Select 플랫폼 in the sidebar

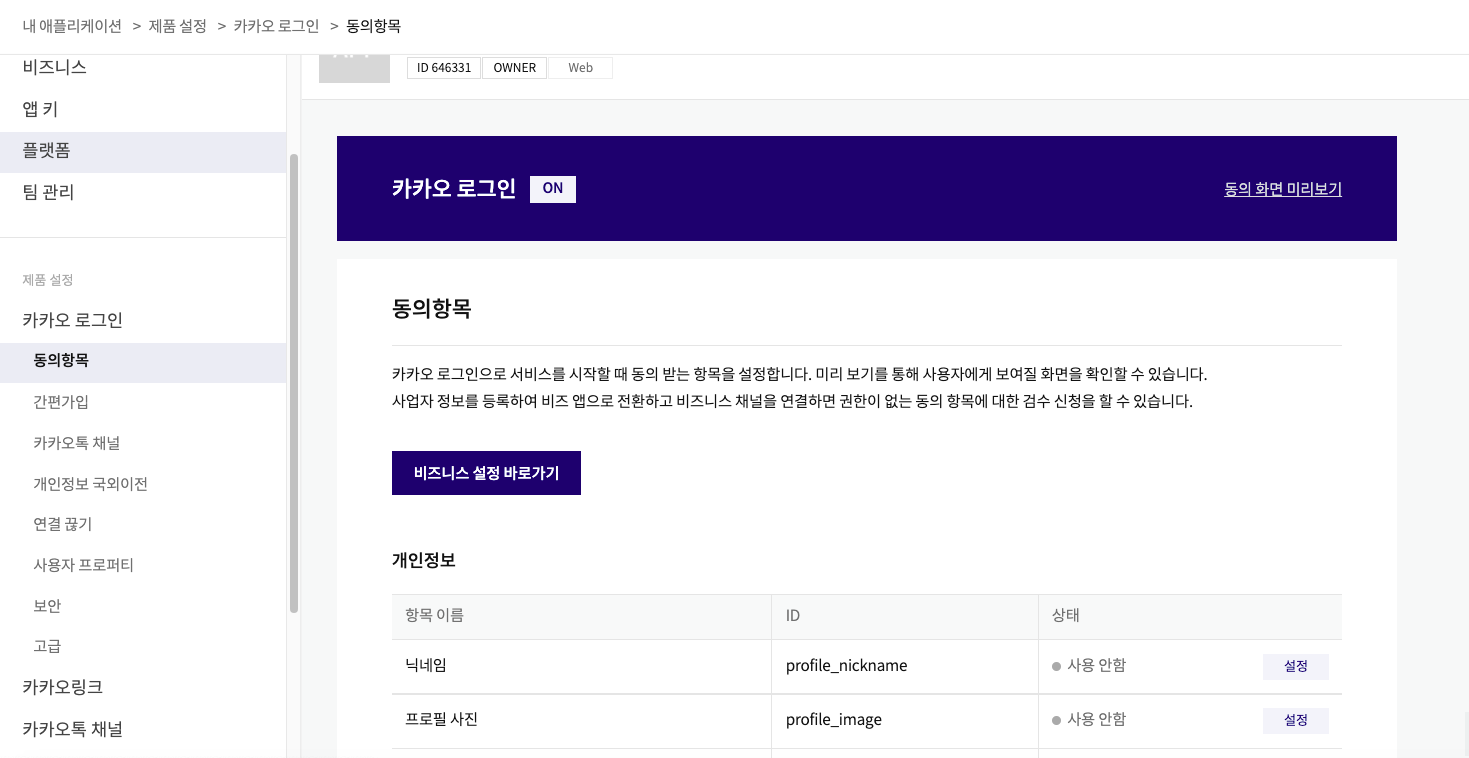(143, 151)
